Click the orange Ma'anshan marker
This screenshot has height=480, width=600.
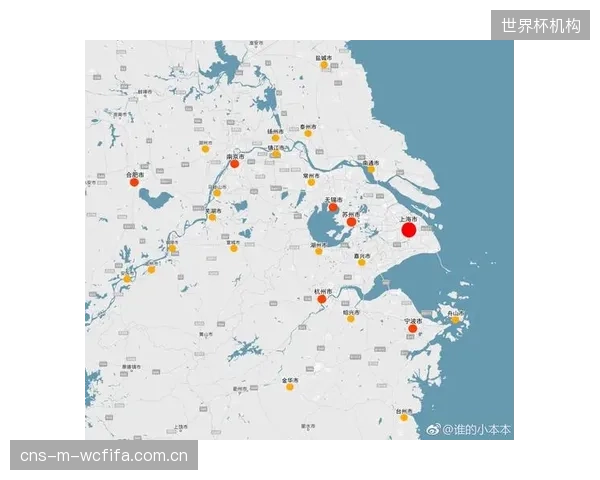[217, 193]
